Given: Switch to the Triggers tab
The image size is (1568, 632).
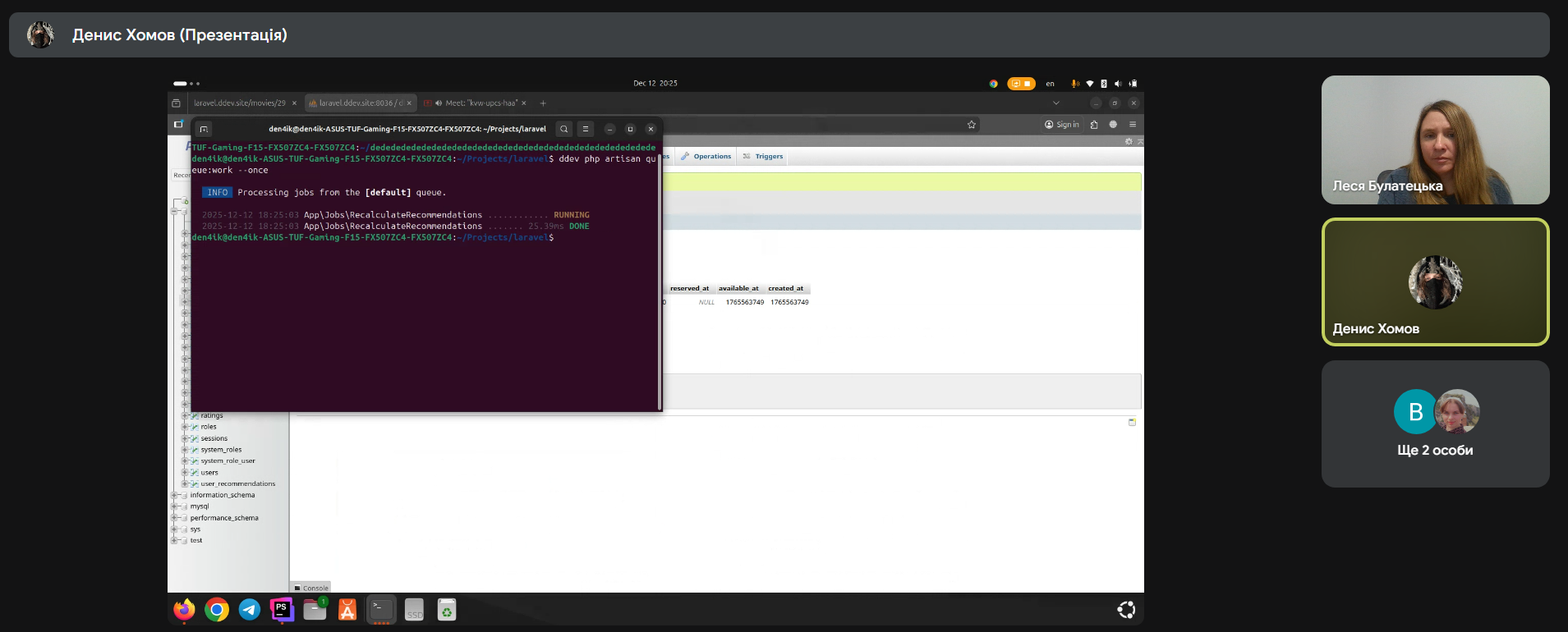Looking at the screenshot, I should pyautogui.click(x=769, y=156).
